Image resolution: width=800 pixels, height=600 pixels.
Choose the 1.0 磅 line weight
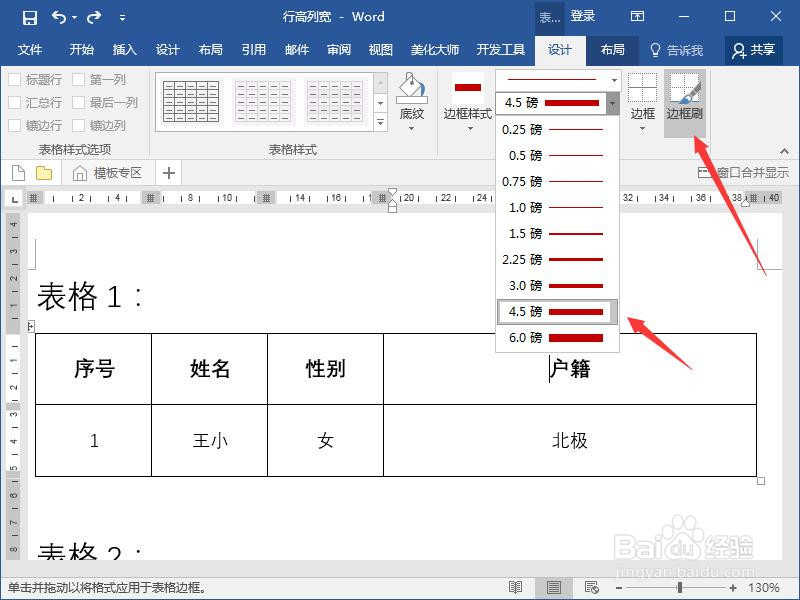coord(558,208)
